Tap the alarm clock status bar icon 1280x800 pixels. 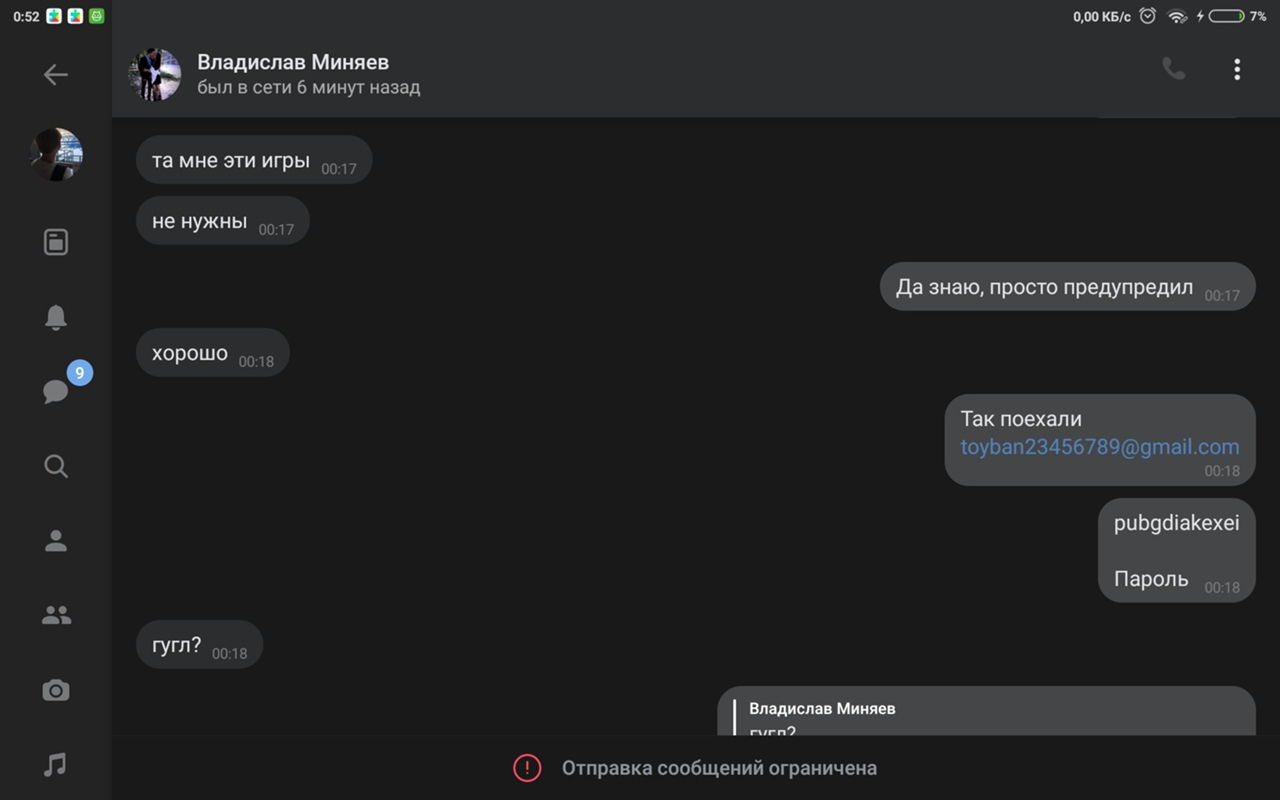(x=1148, y=16)
